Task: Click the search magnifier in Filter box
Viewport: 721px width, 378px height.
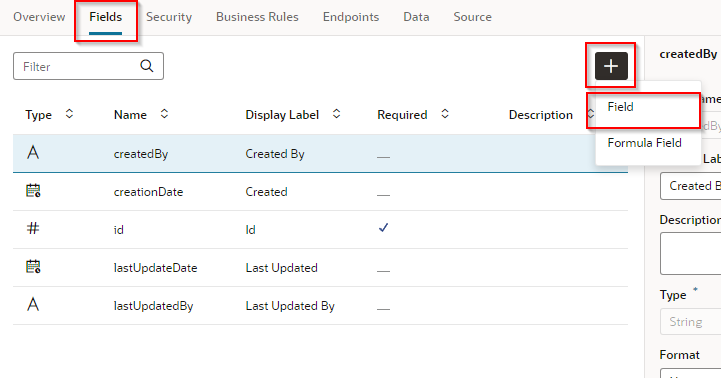Action: (147, 66)
